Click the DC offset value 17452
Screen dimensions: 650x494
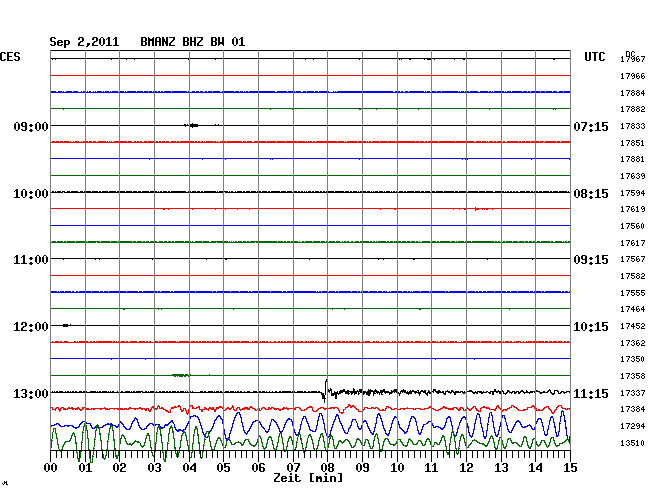(633, 326)
